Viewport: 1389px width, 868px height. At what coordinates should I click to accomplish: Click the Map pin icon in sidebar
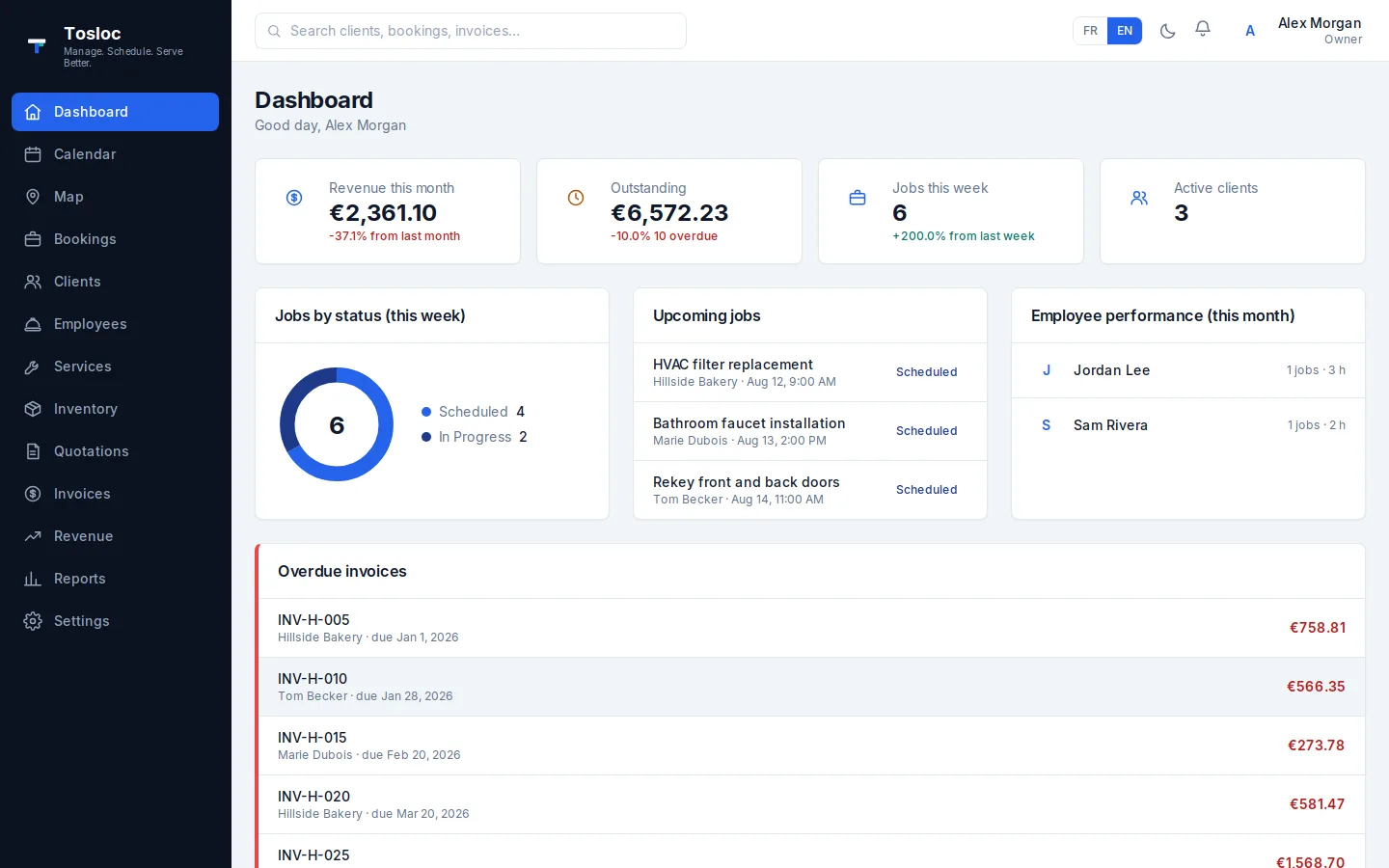click(33, 197)
